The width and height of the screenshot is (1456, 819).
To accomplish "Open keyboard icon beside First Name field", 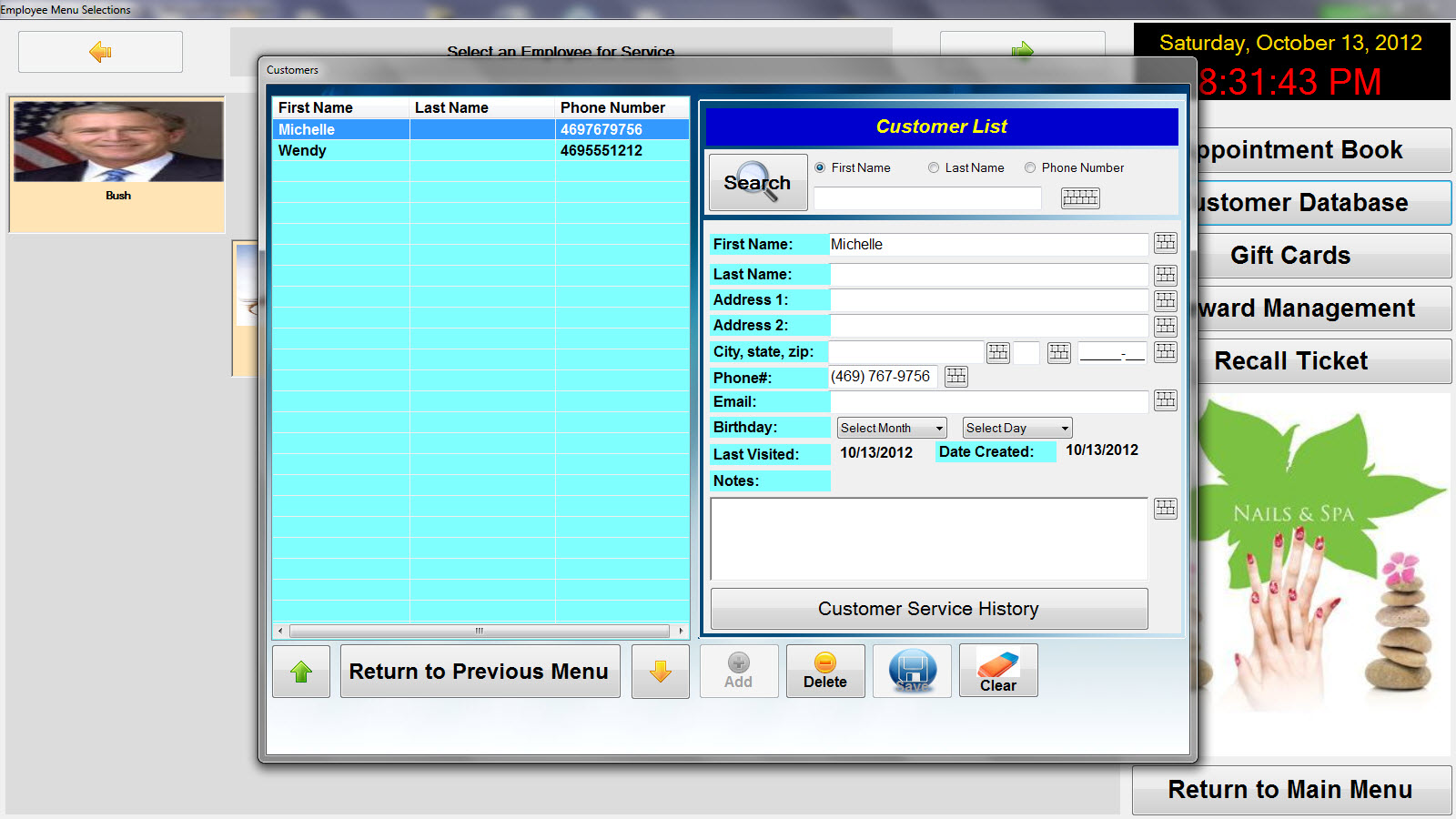I will [1165, 243].
